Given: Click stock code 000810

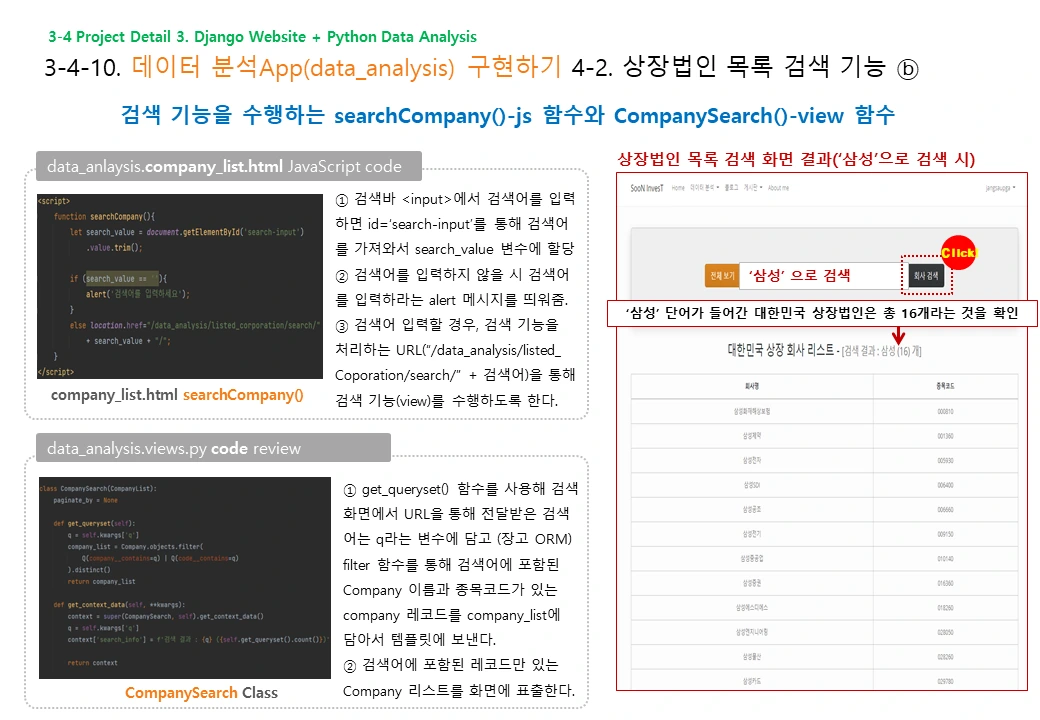Looking at the screenshot, I should 945,412.
